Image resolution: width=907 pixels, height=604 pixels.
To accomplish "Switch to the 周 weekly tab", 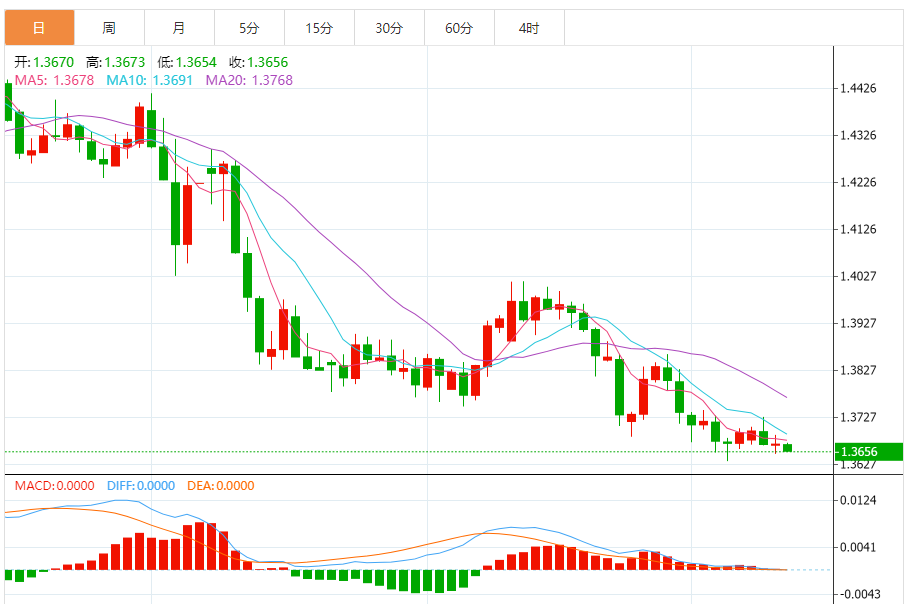I will point(109,28).
